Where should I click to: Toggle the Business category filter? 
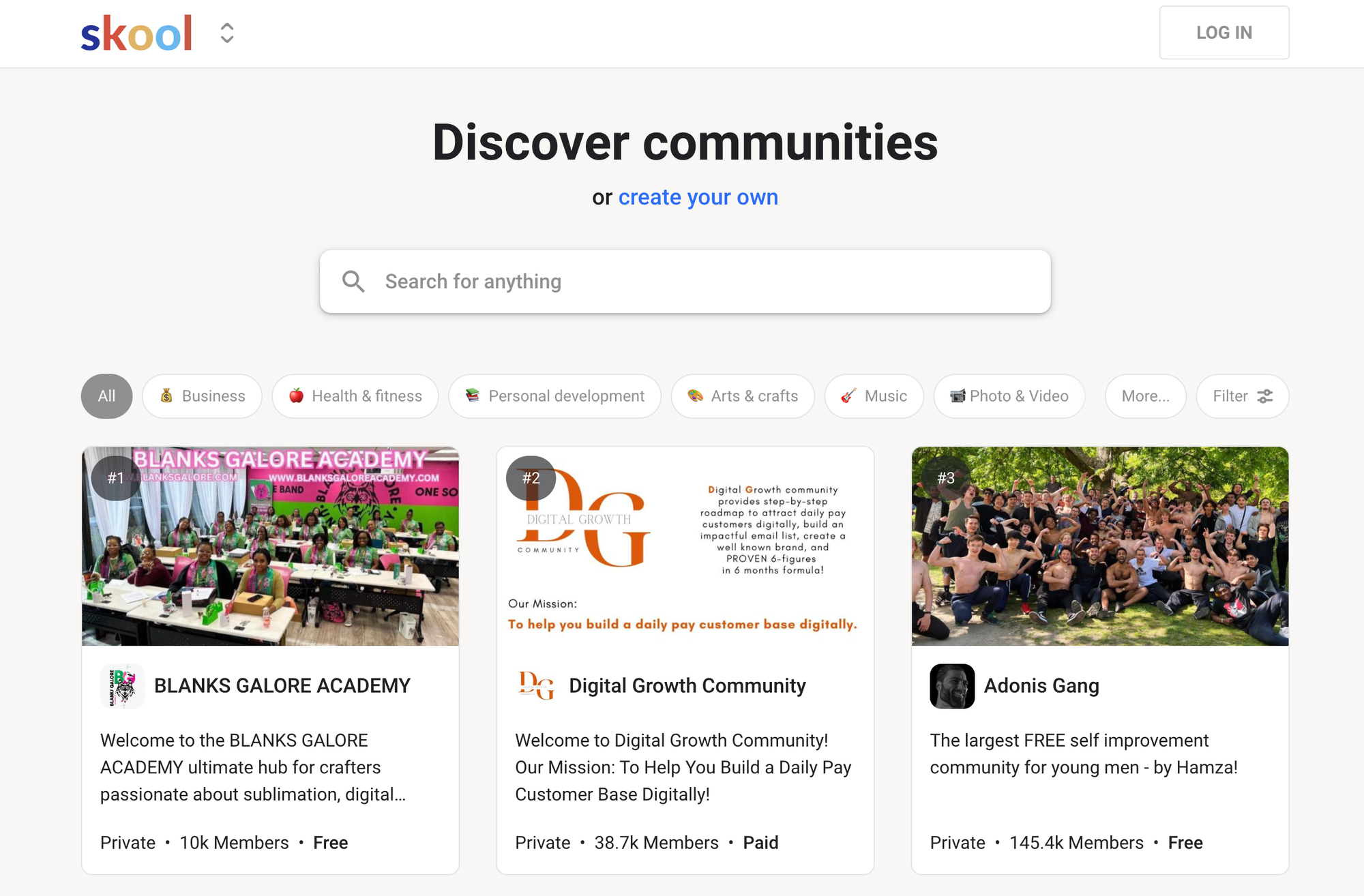[202, 396]
